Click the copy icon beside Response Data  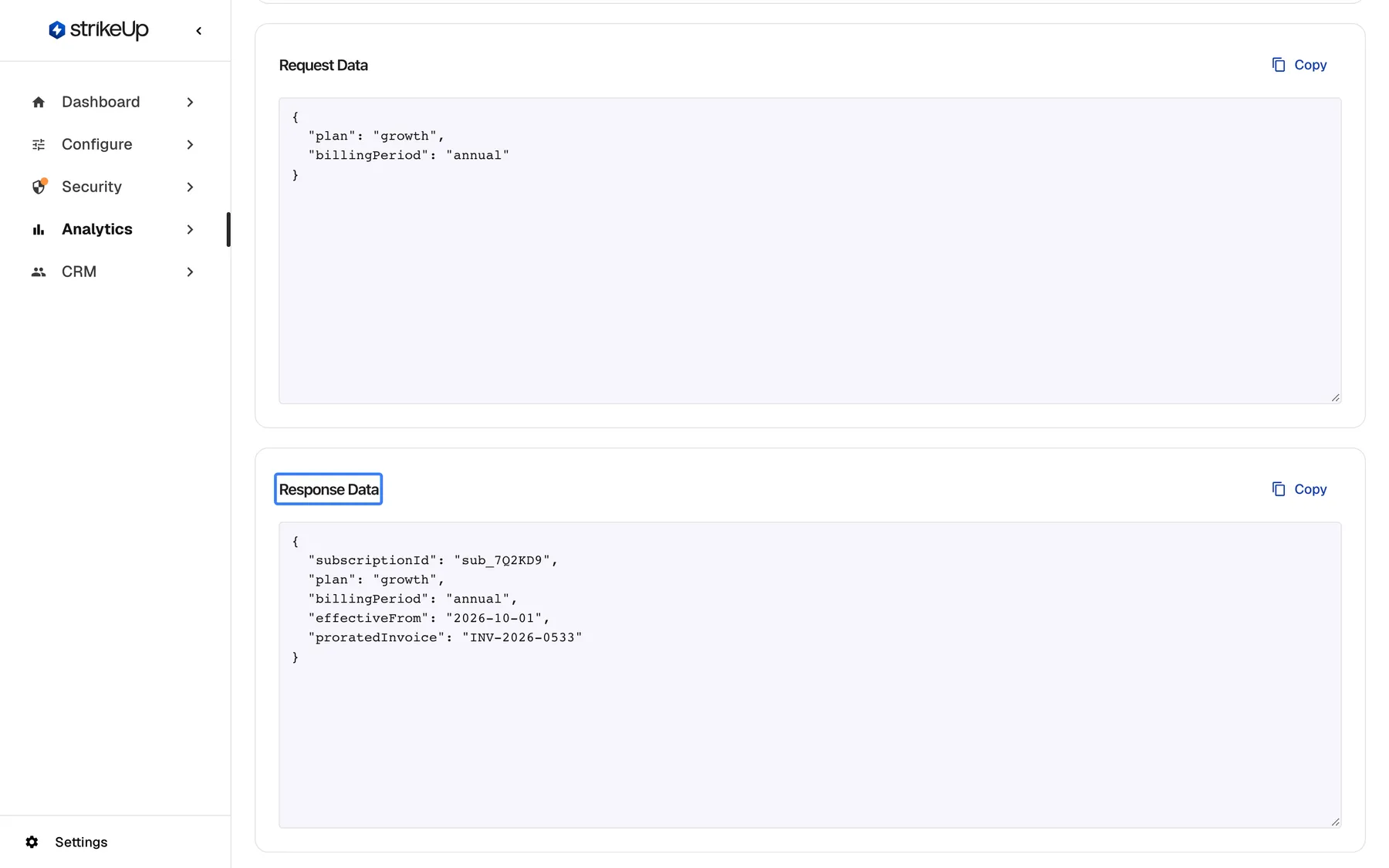tap(1279, 489)
